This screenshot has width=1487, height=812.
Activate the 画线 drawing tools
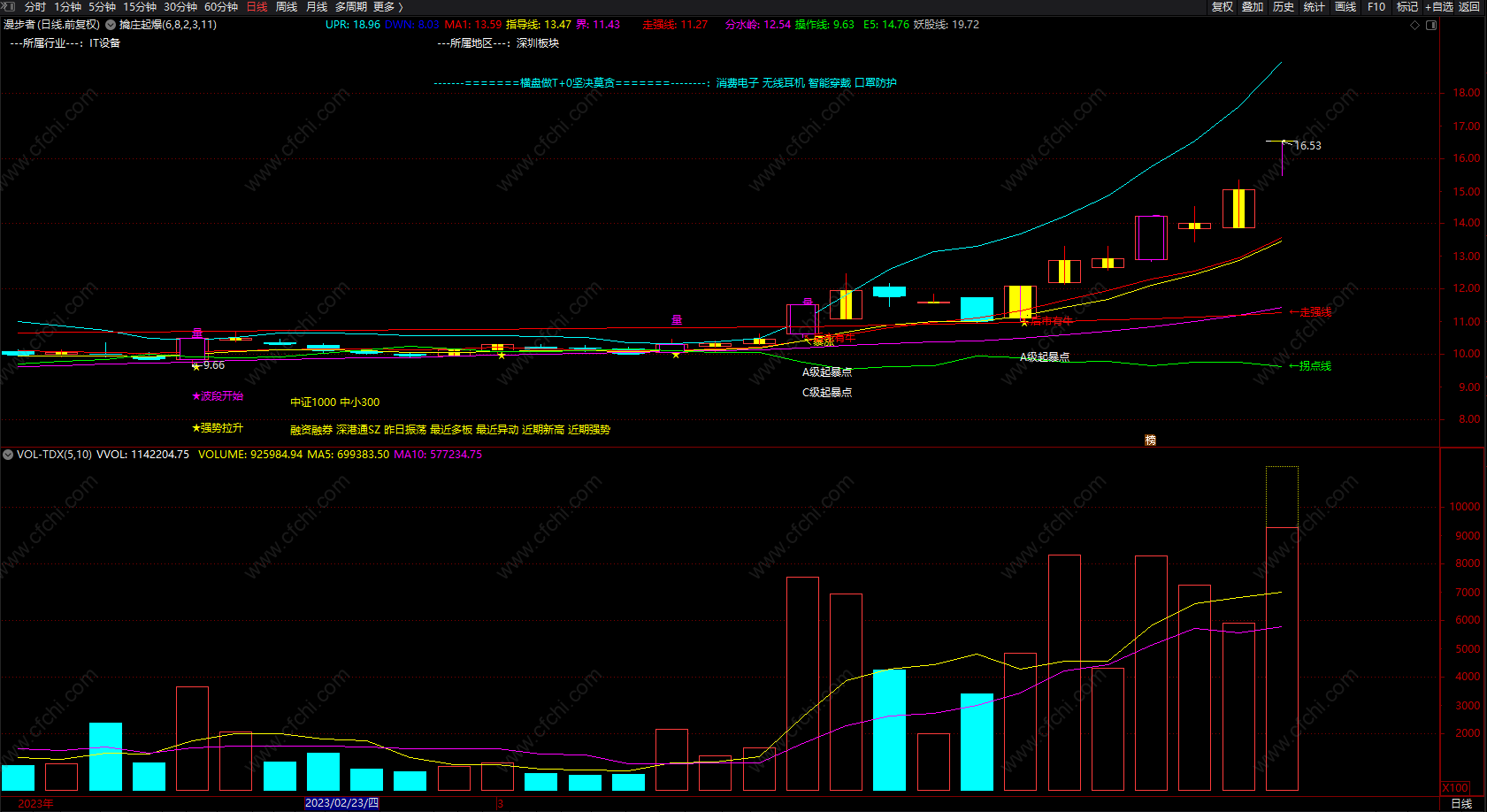[1345, 7]
